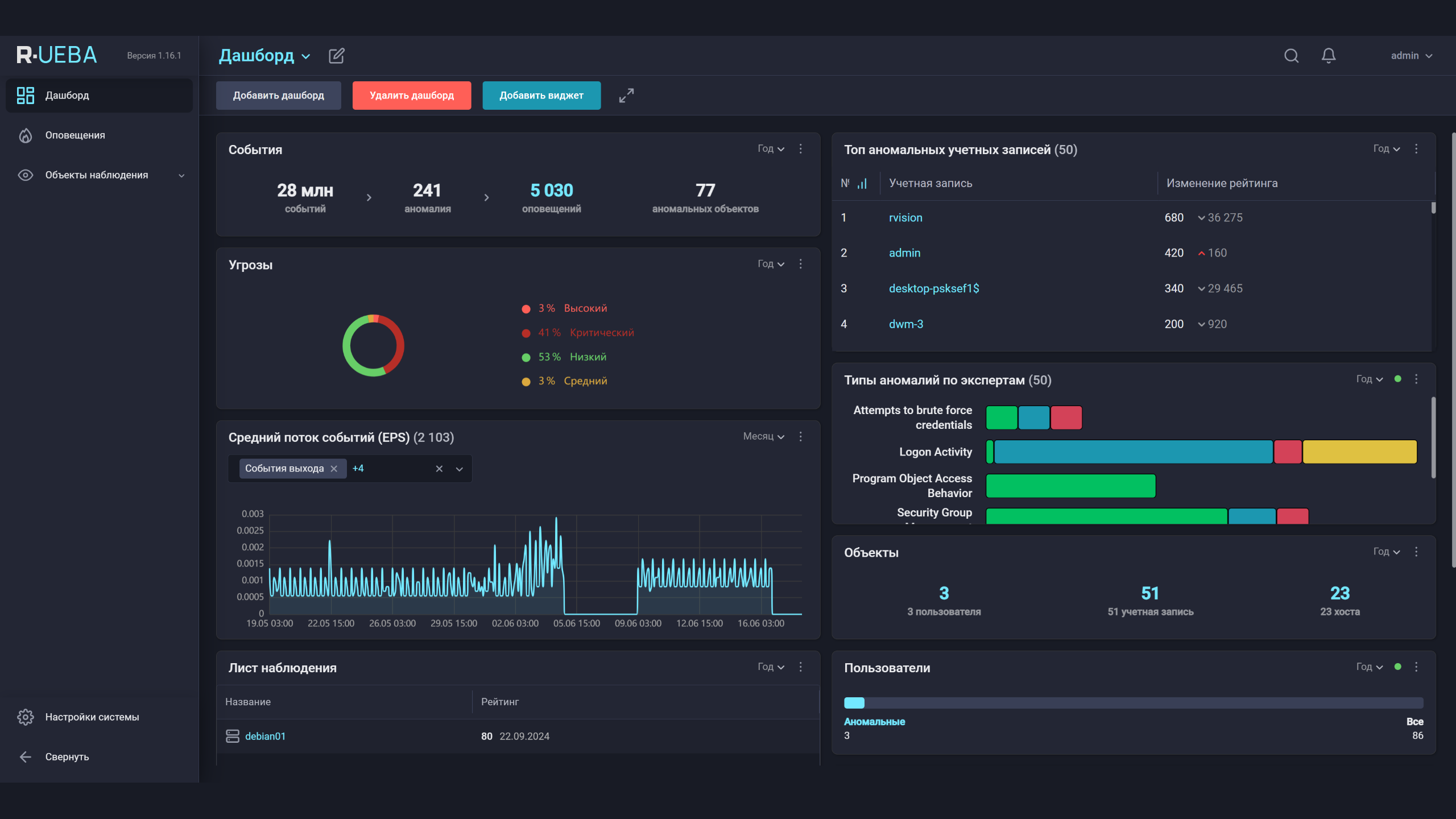Screen dimensions: 1456x819
Task: Open Настройки системы in the sidebar
Action: (x=92, y=717)
